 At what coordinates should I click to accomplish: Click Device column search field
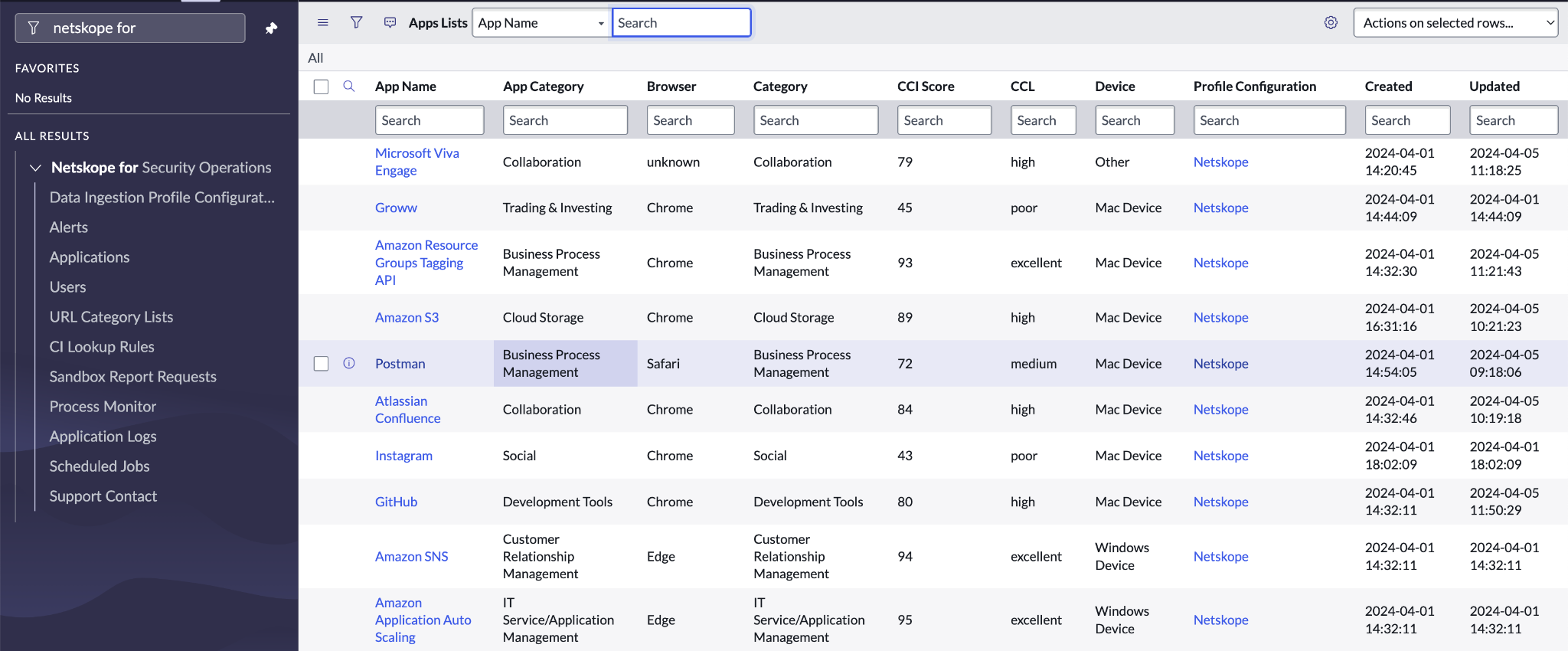click(1135, 120)
